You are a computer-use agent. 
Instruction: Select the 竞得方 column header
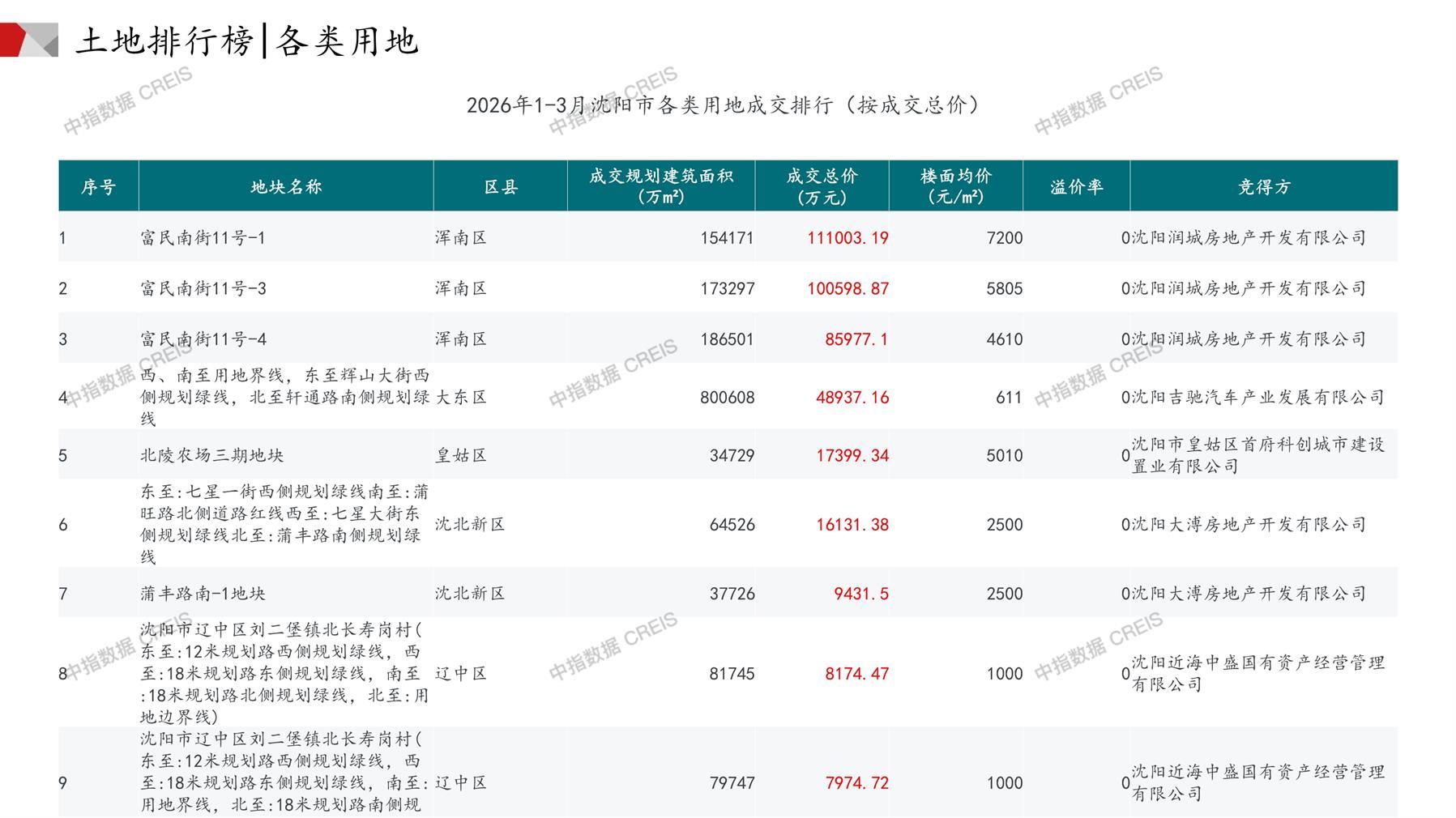(1263, 187)
